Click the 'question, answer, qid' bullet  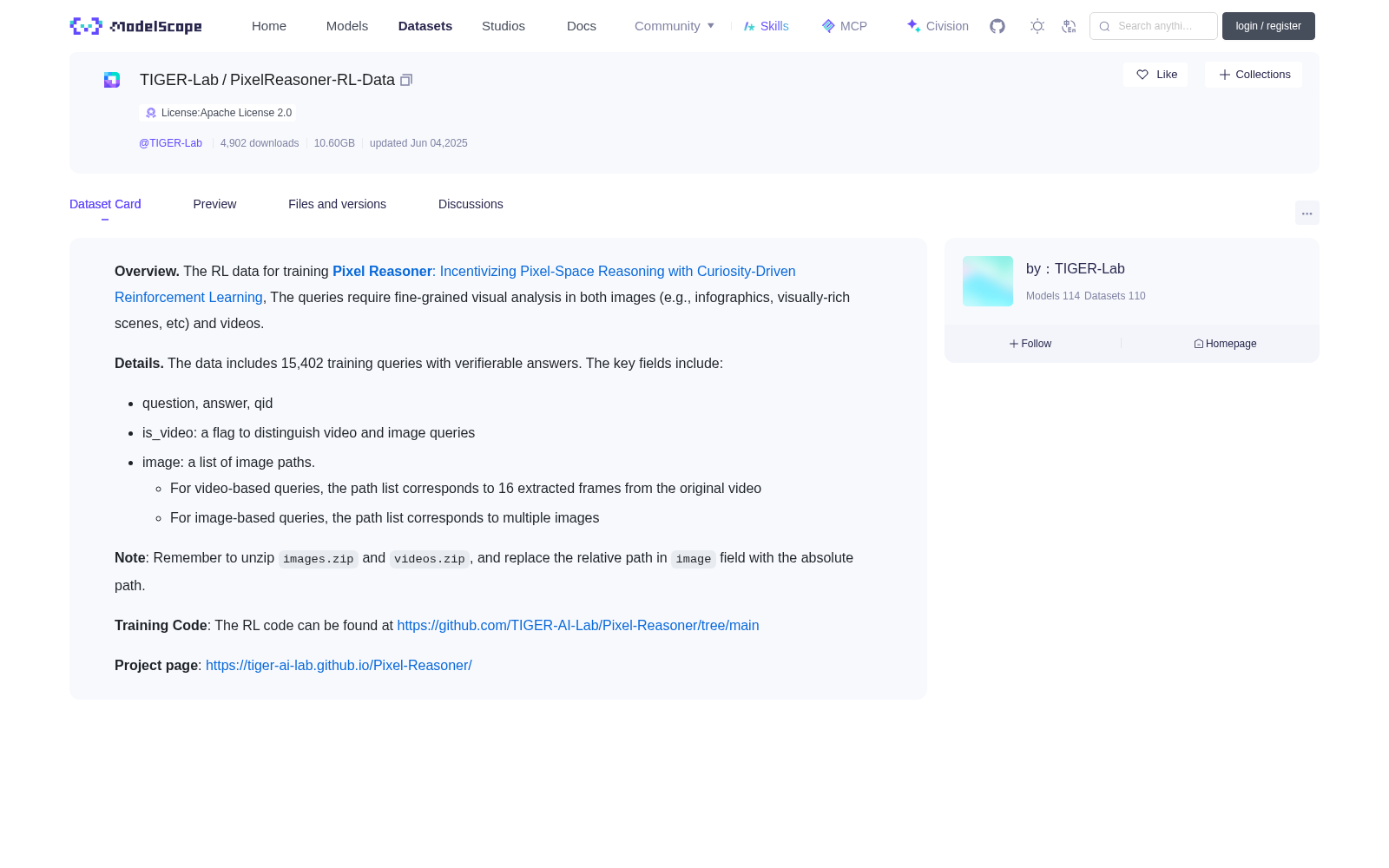point(207,404)
